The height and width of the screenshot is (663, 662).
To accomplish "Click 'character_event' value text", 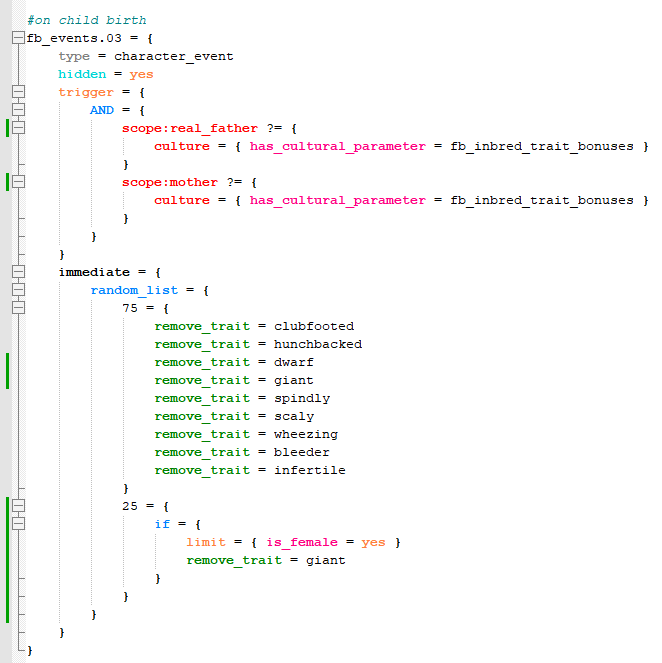I will click(x=174, y=56).
